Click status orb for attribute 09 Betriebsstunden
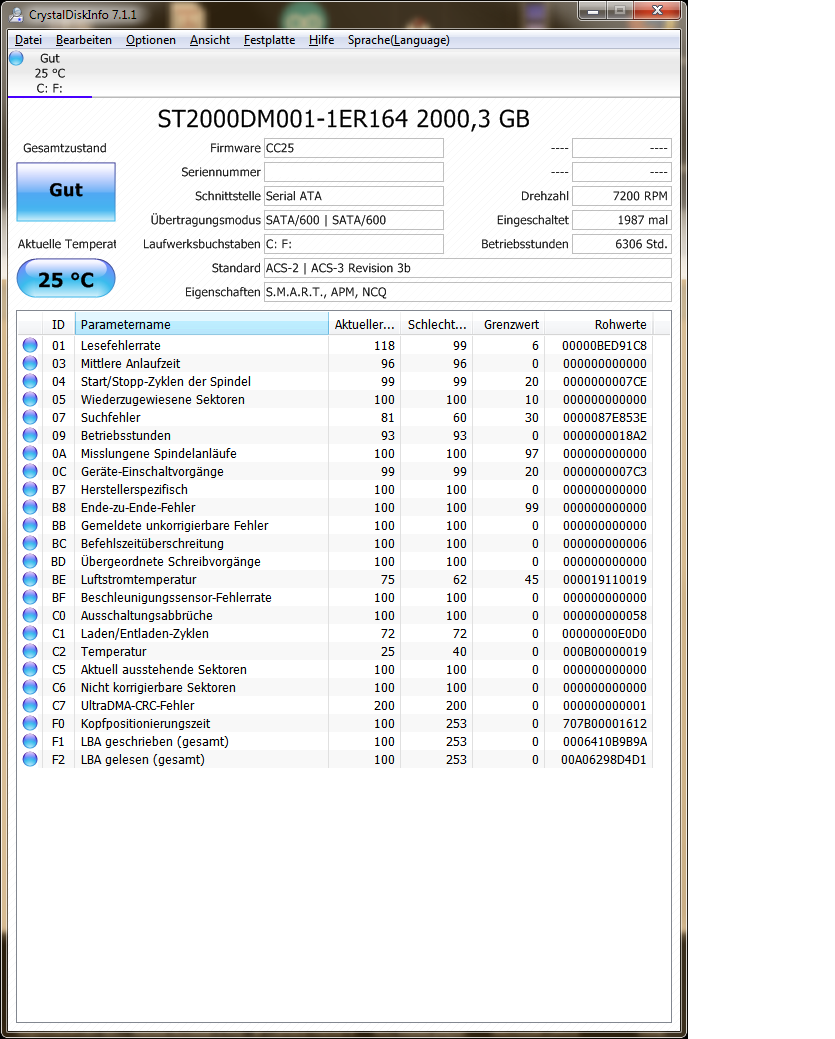This screenshot has height=1039, width=835. (30, 435)
